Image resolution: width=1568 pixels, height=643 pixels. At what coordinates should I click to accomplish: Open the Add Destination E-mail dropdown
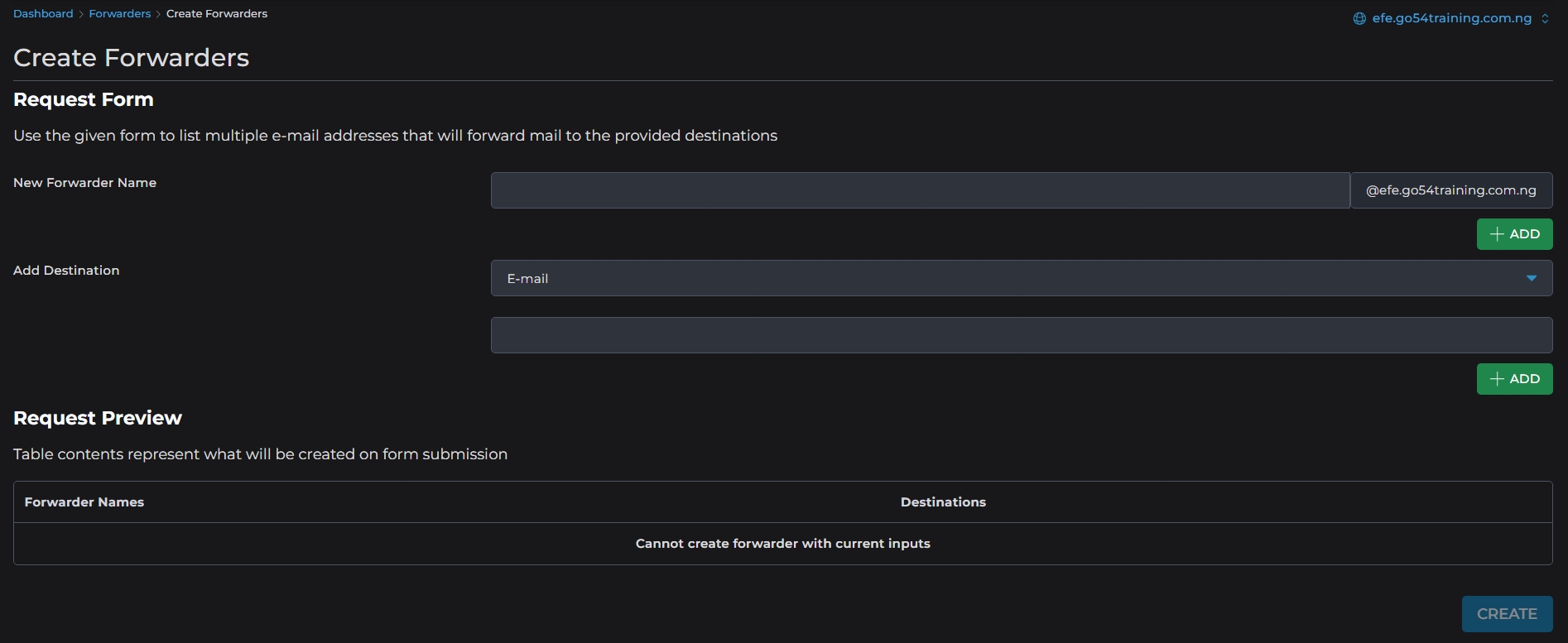1021,278
